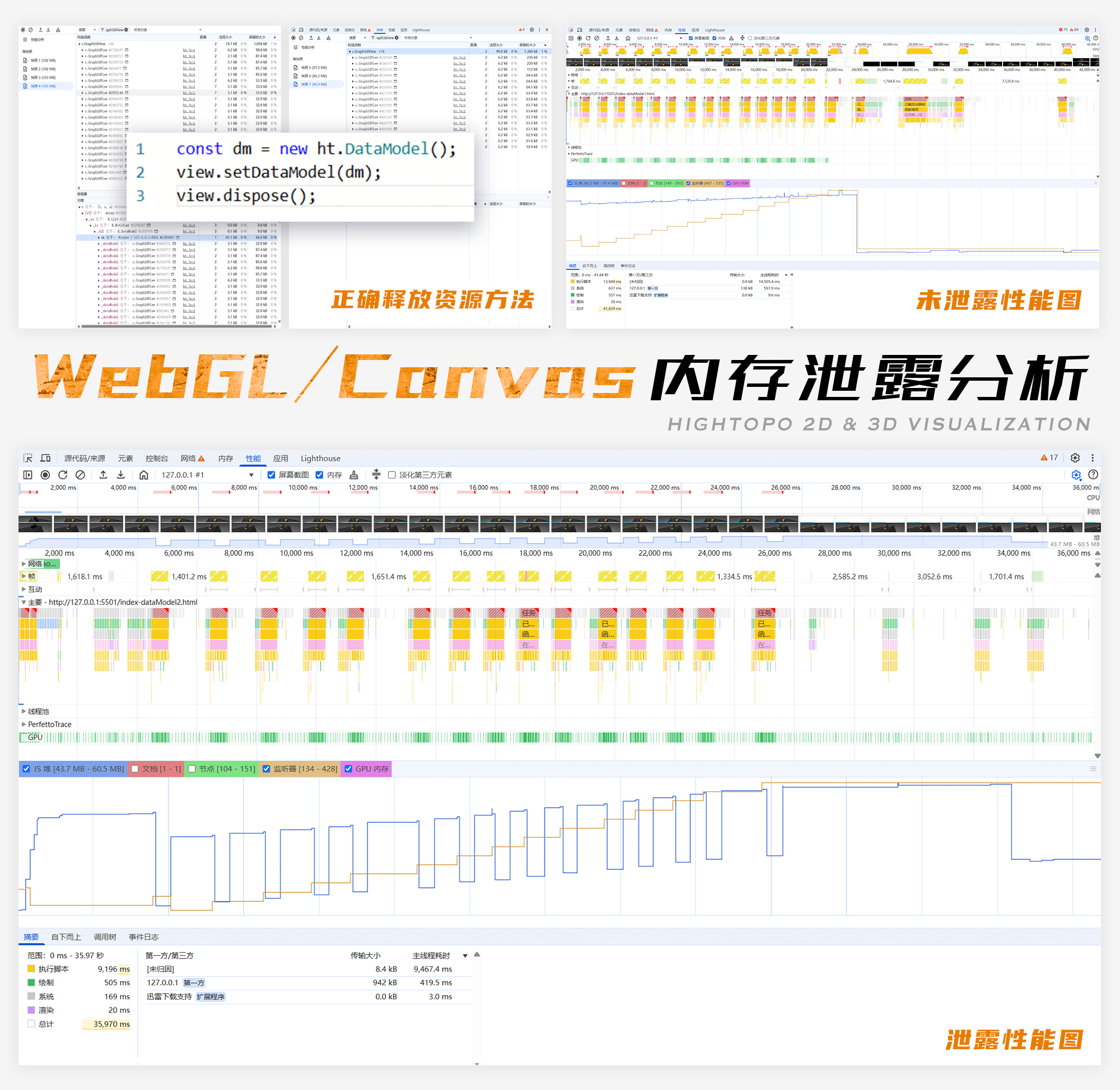This screenshot has width=1120, height=1090.
Task: Open the inspect element selector tool
Action: (x=27, y=458)
